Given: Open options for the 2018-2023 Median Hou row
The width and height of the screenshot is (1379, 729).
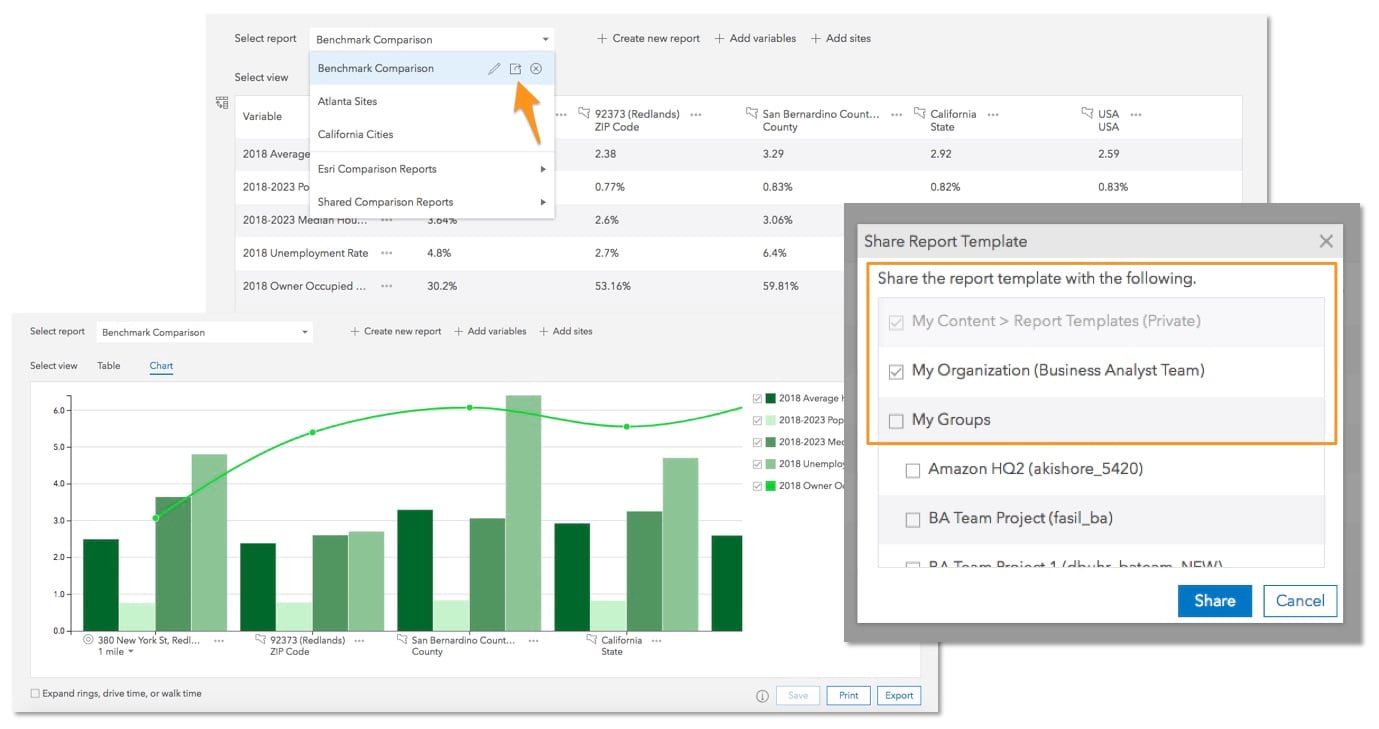Looking at the screenshot, I should [386, 220].
